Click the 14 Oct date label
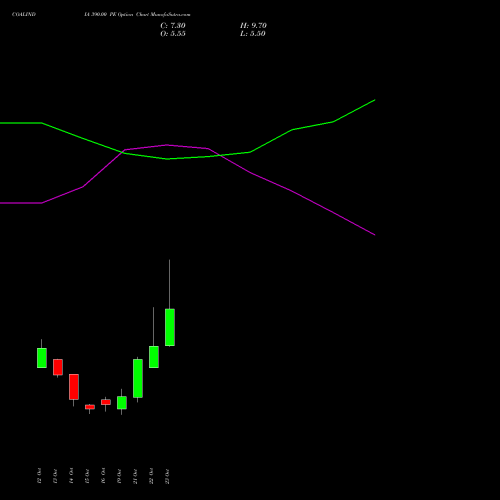The height and width of the screenshot is (500, 500). (x=71, y=476)
